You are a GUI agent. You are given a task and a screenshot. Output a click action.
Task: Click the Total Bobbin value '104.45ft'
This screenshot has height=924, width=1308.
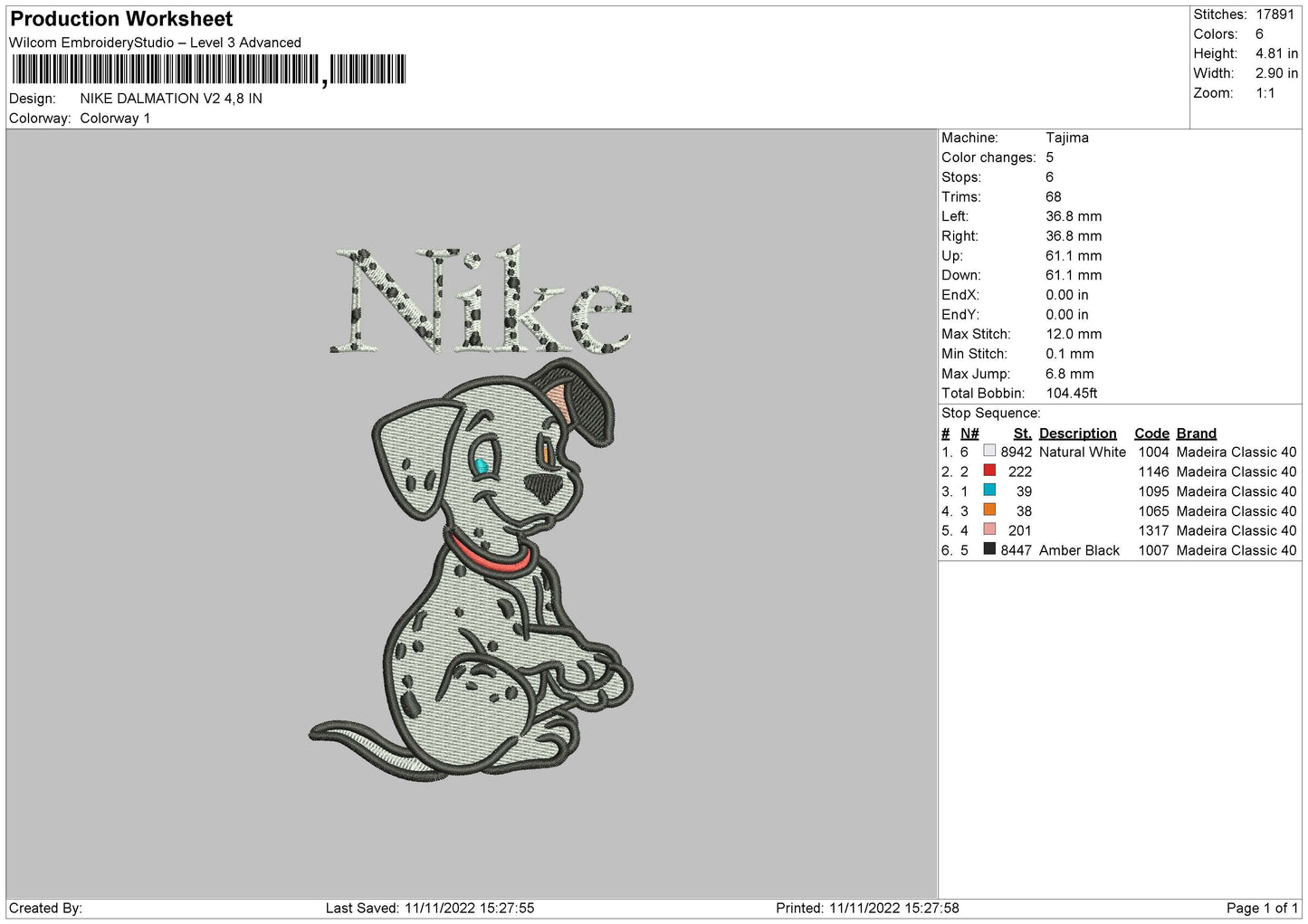(1072, 394)
